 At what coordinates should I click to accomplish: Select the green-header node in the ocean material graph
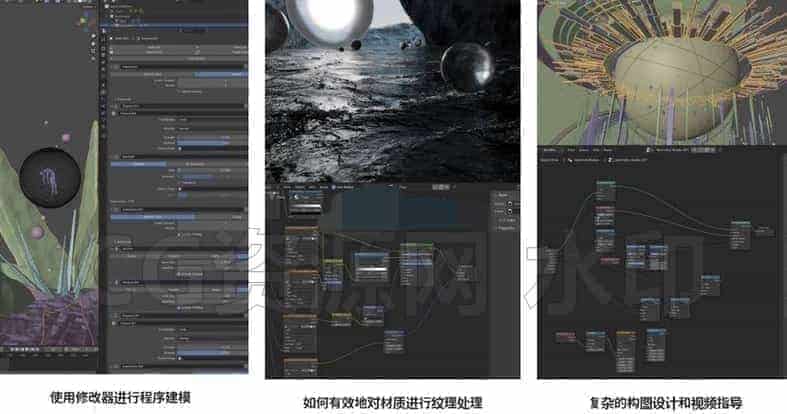[416, 262]
